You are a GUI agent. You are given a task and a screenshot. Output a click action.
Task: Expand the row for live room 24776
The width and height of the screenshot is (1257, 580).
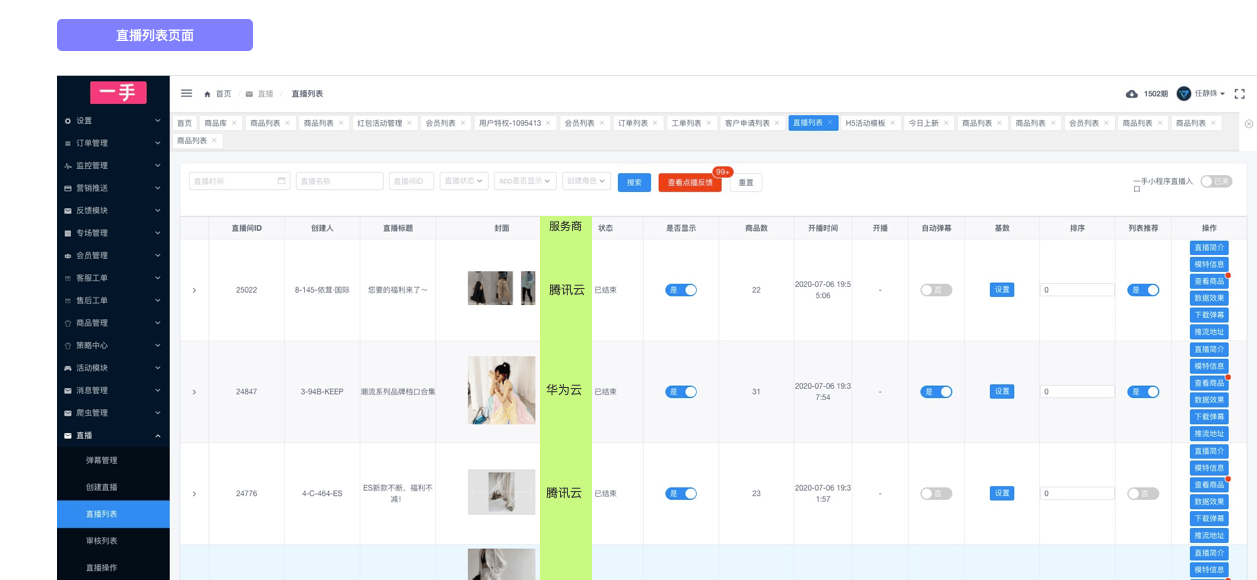tap(194, 493)
